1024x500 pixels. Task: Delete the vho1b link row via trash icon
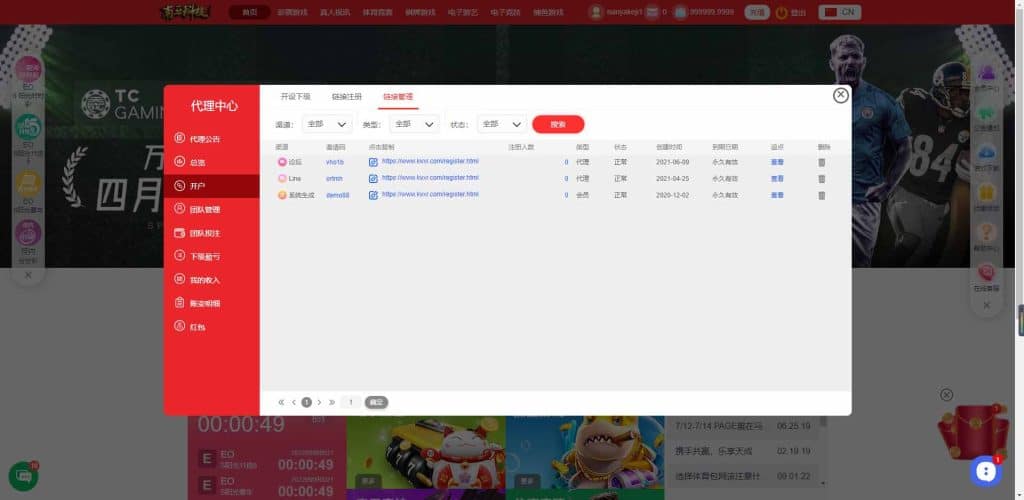tap(822, 162)
